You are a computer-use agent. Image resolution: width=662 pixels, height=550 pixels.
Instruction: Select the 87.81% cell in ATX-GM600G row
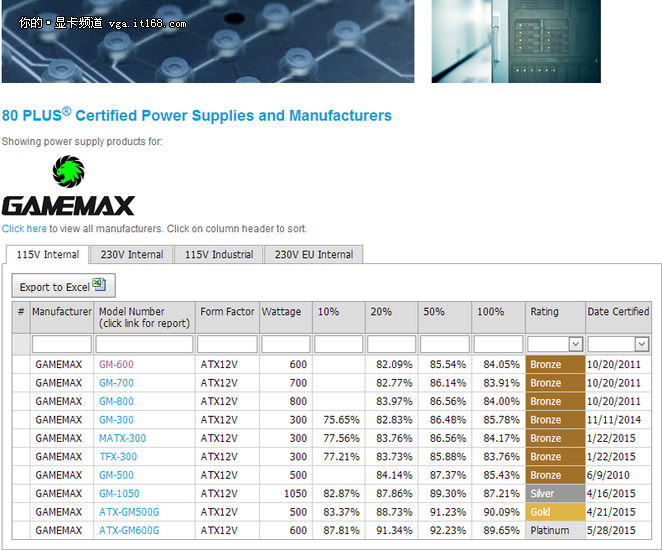point(339,530)
